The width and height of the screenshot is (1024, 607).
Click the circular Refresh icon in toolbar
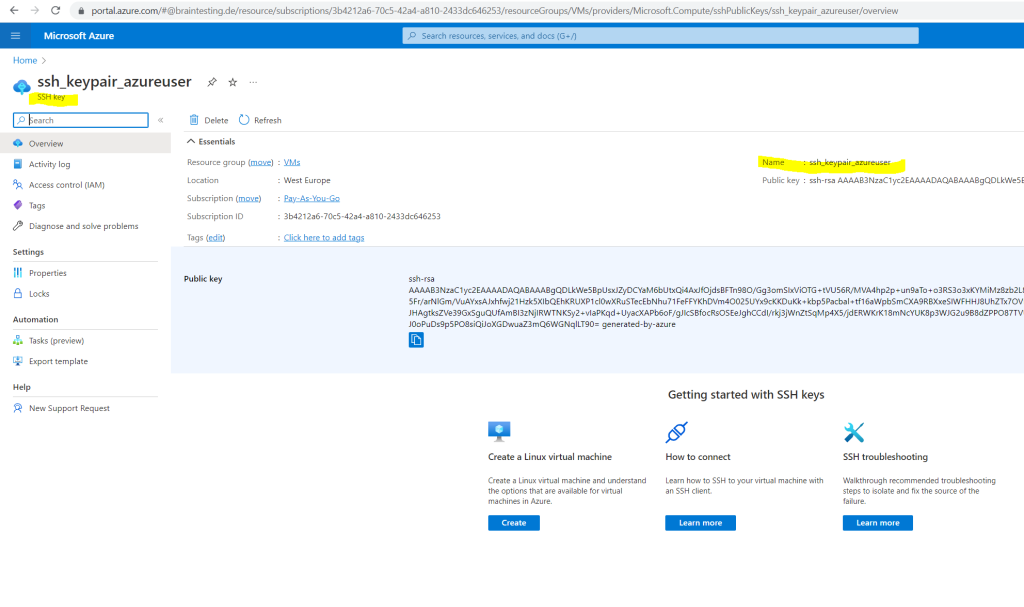coord(244,120)
